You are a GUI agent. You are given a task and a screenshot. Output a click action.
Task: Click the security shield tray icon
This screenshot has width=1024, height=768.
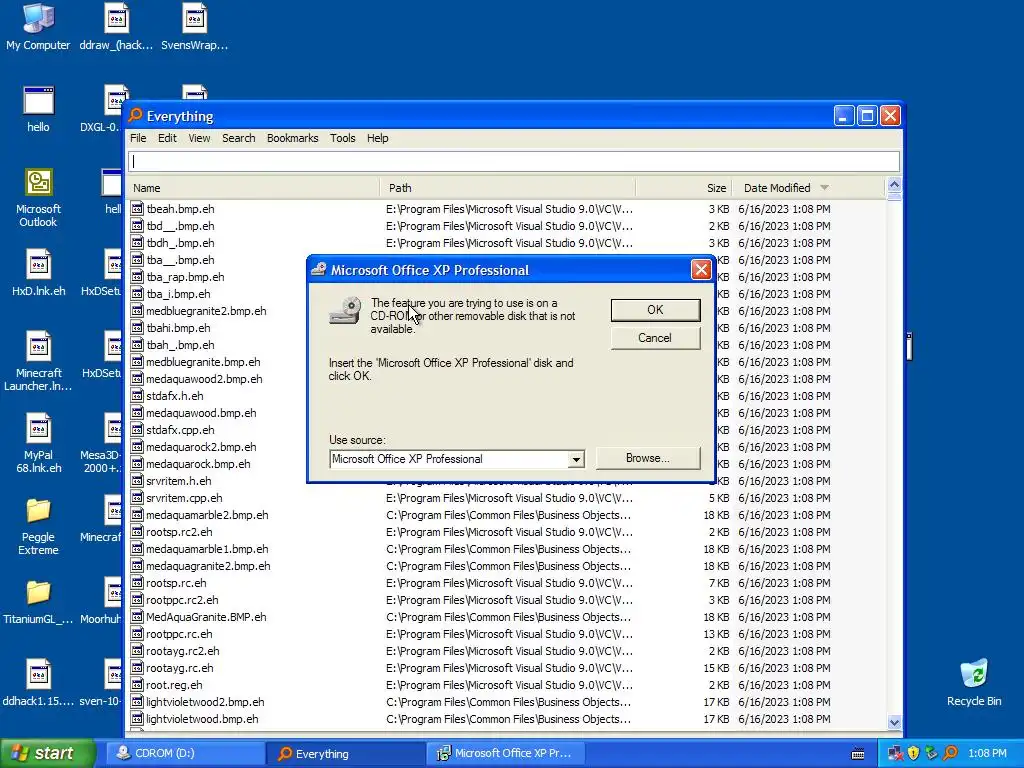pyautogui.click(x=913, y=753)
